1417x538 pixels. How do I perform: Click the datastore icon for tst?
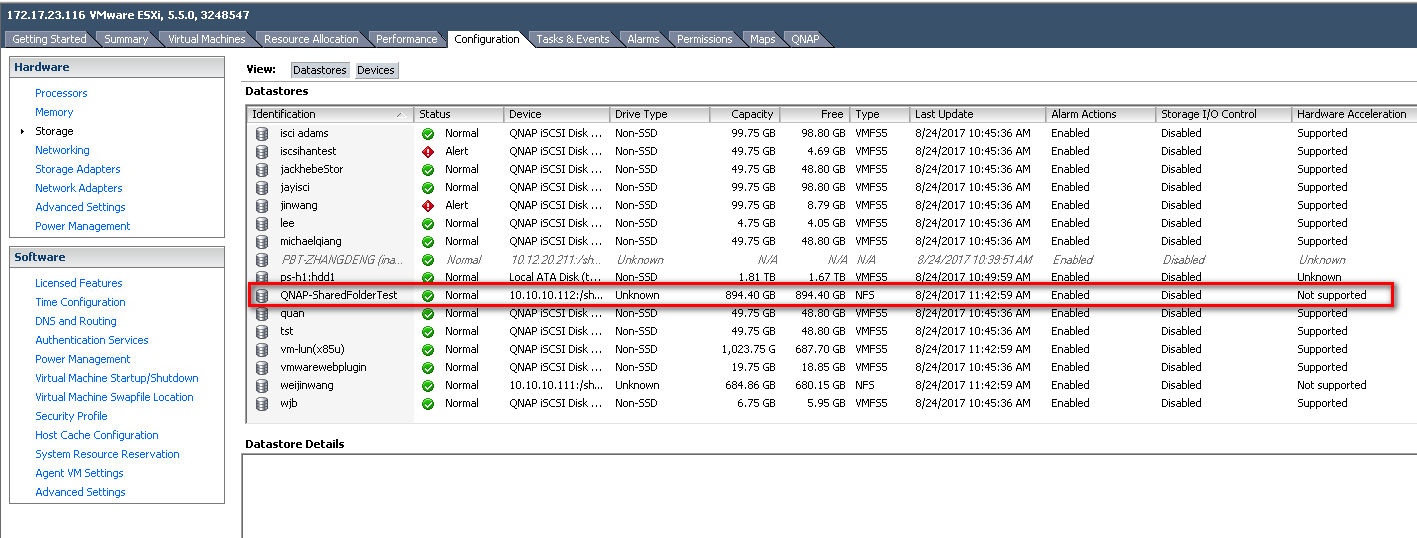(x=262, y=331)
